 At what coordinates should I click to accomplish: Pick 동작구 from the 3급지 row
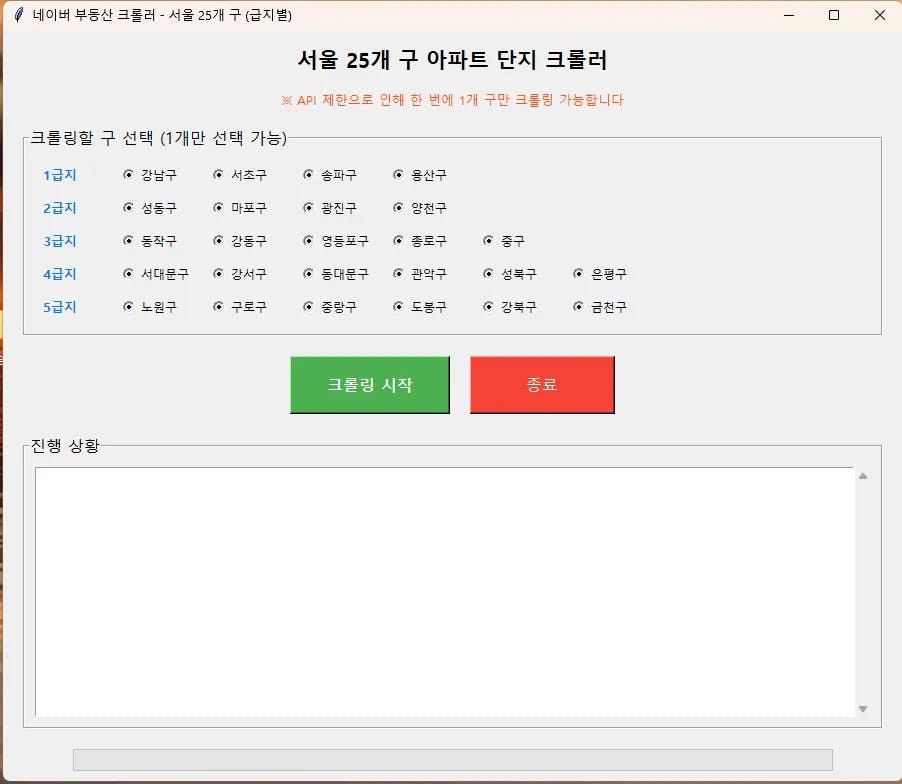127,240
